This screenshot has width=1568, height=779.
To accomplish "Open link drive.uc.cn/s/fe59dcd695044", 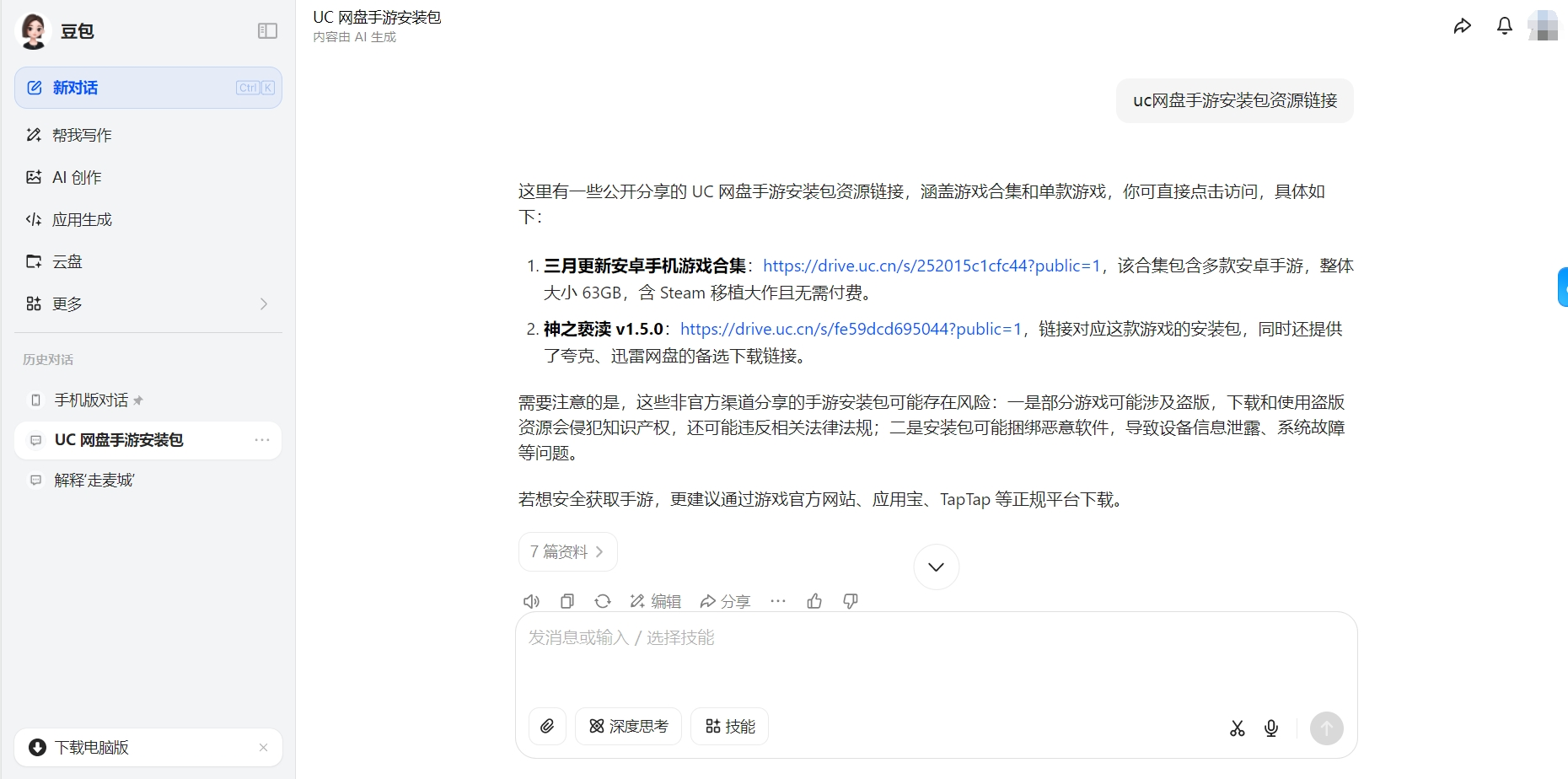I will point(851,329).
